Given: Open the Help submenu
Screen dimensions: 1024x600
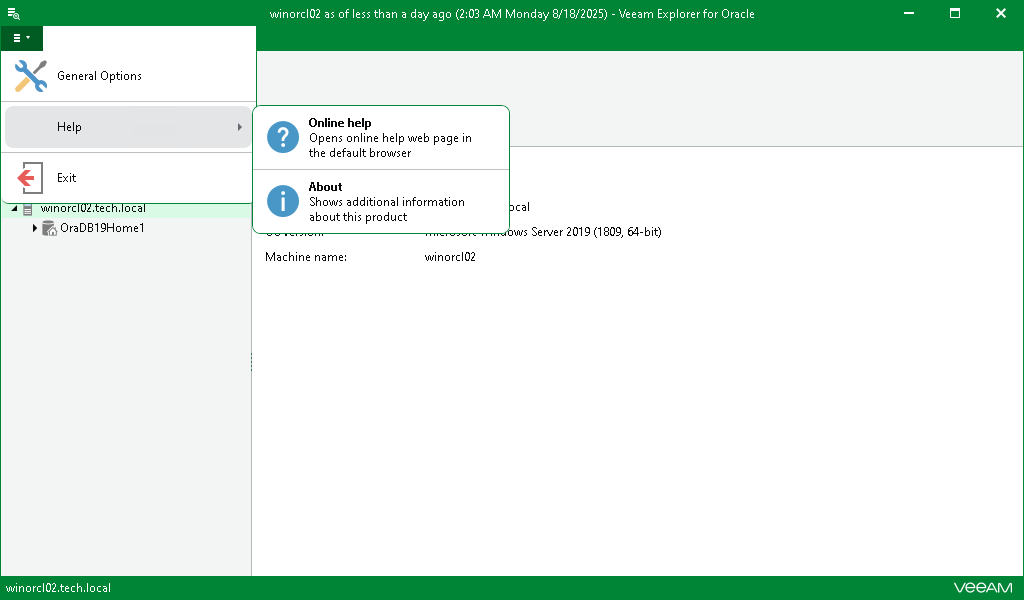Looking at the screenshot, I should point(120,127).
